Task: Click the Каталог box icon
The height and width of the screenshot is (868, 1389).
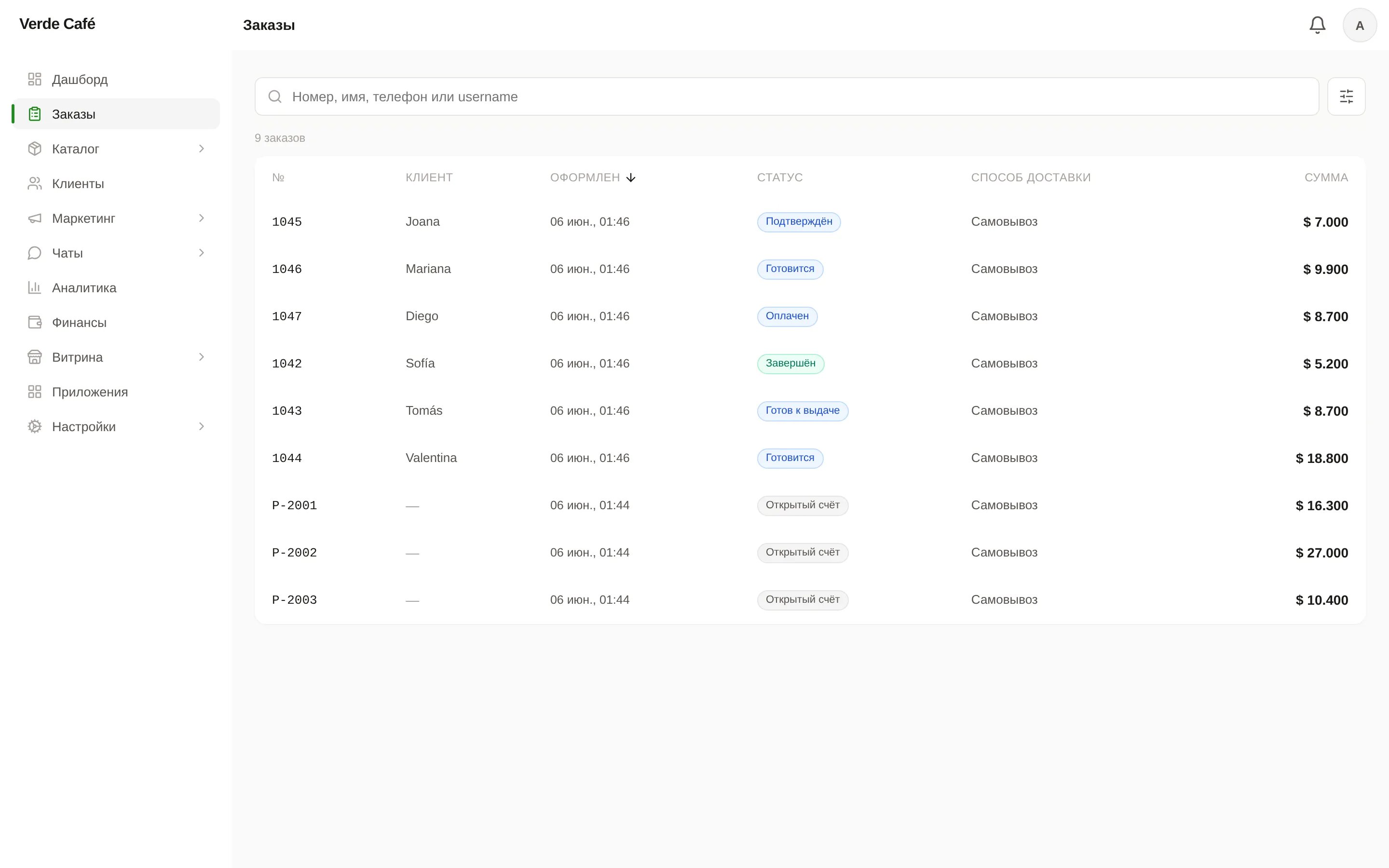Action: 34,149
